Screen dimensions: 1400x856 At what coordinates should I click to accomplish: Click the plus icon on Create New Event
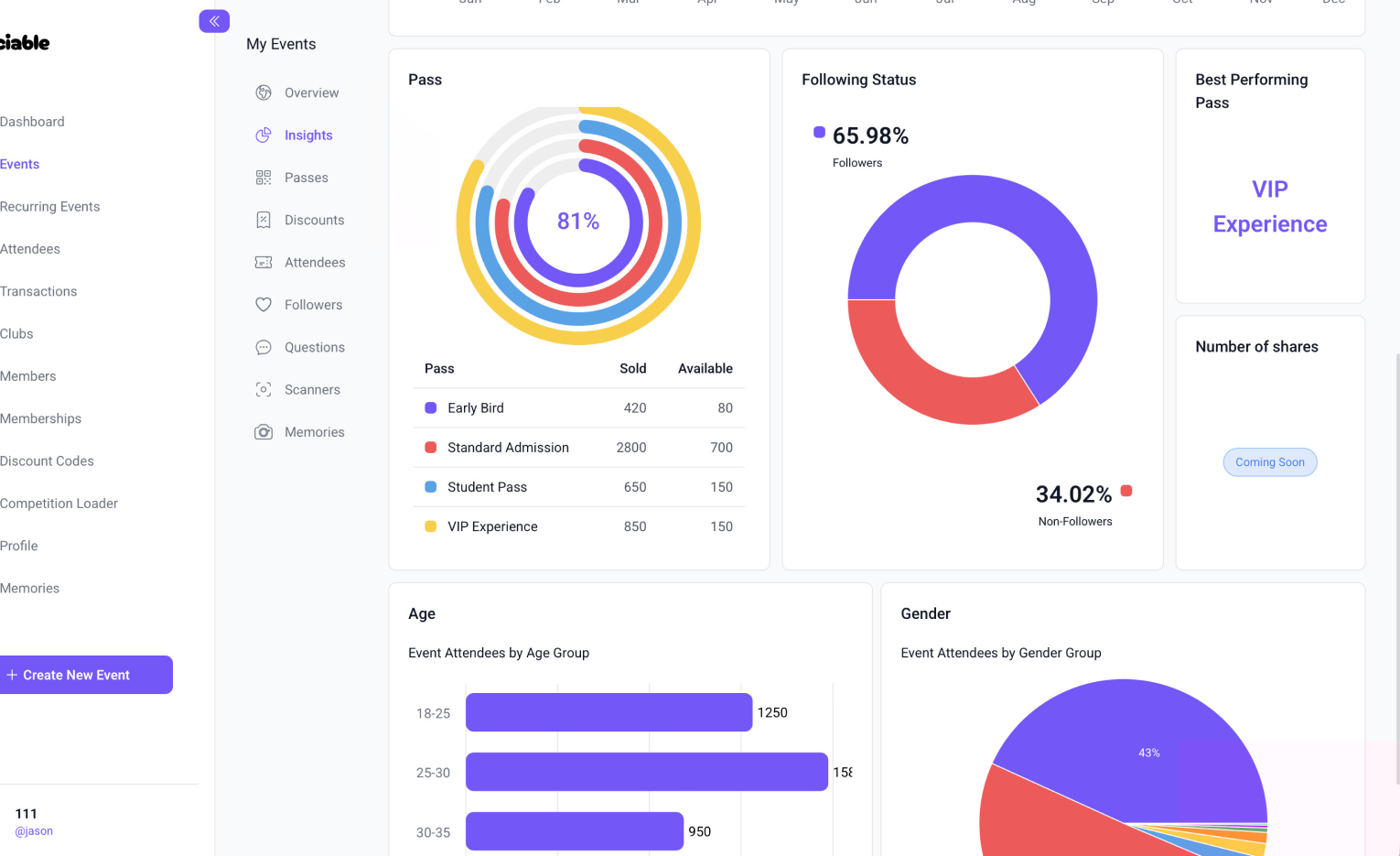pos(12,675)
